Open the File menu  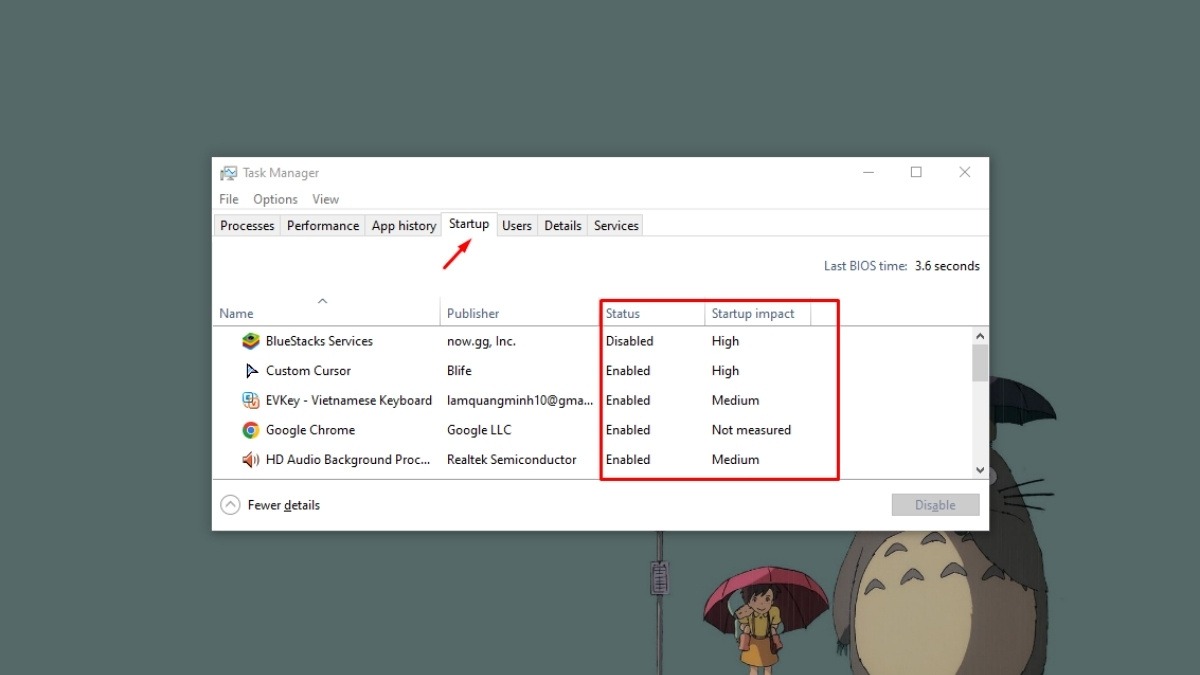pyautogui.click(x=229, y=199)
